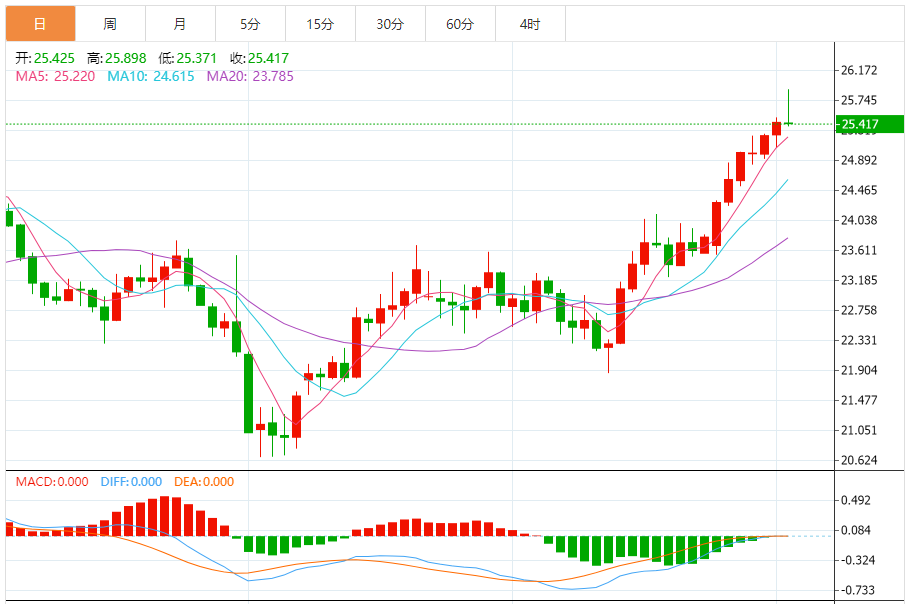Click the 22.758 price axis label
Viewport: 910px width, 604px height.
(860, 310)
